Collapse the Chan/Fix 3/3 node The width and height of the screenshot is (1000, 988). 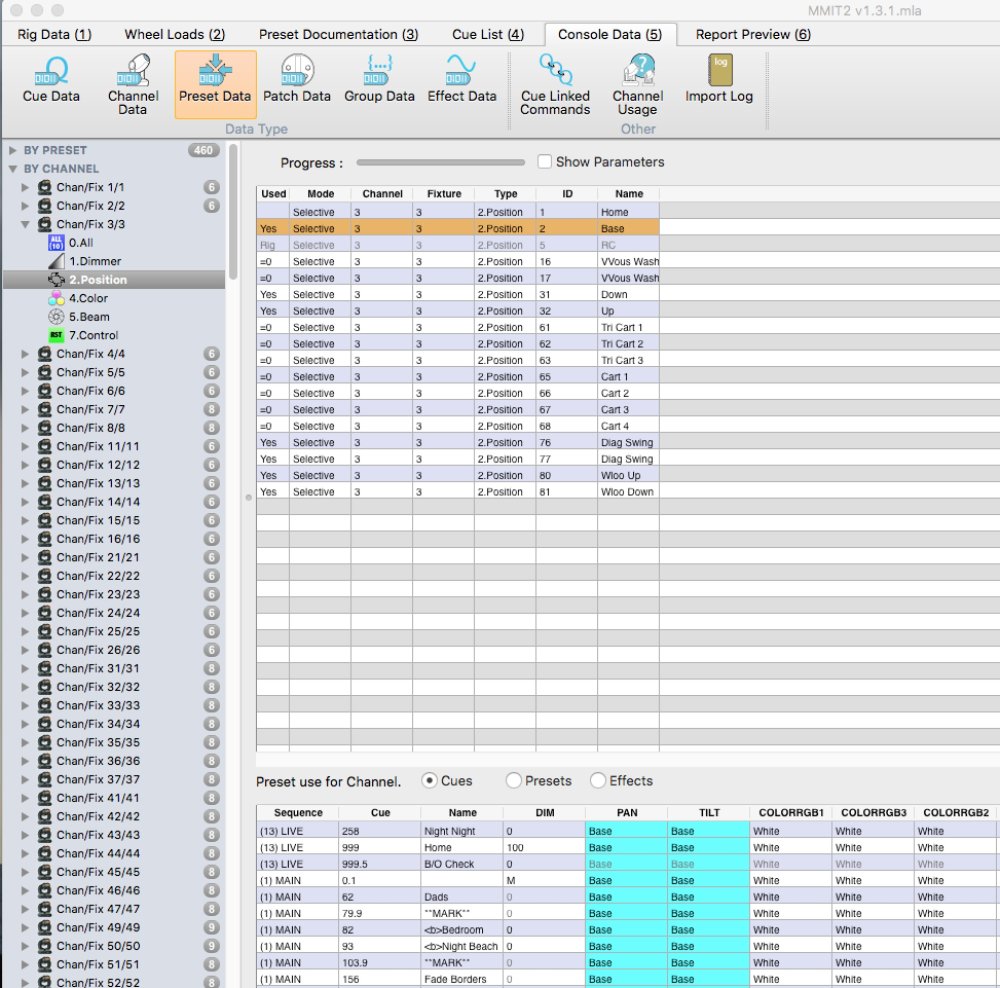coord(25,224)
